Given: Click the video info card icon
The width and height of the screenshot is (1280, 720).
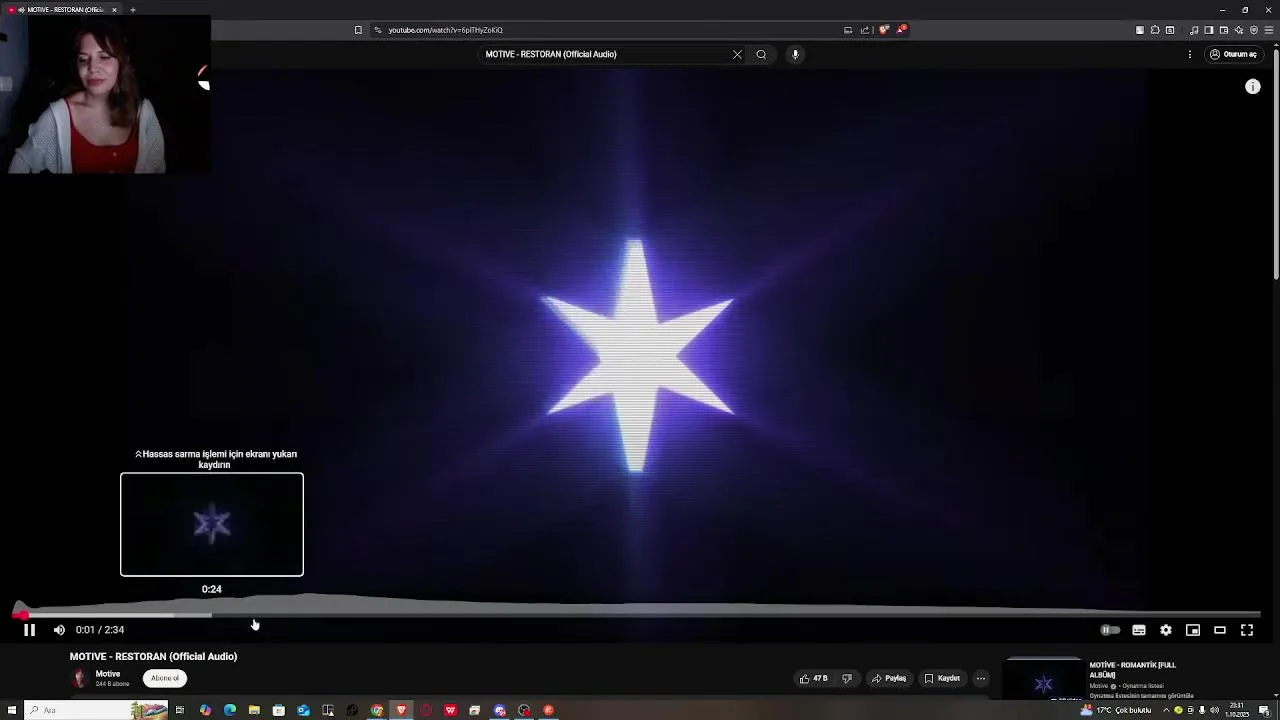Looking at the screenshot, I should click(1253, 87).
